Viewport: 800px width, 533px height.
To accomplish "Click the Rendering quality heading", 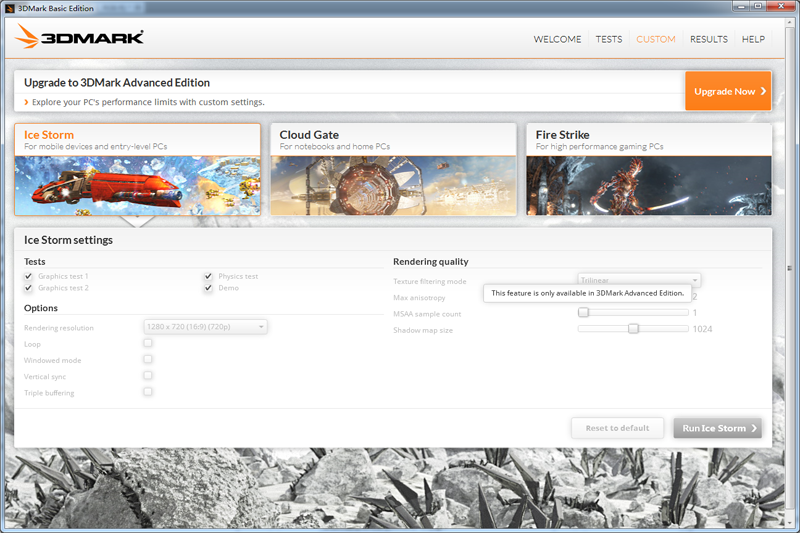I will tap(431, 262).
